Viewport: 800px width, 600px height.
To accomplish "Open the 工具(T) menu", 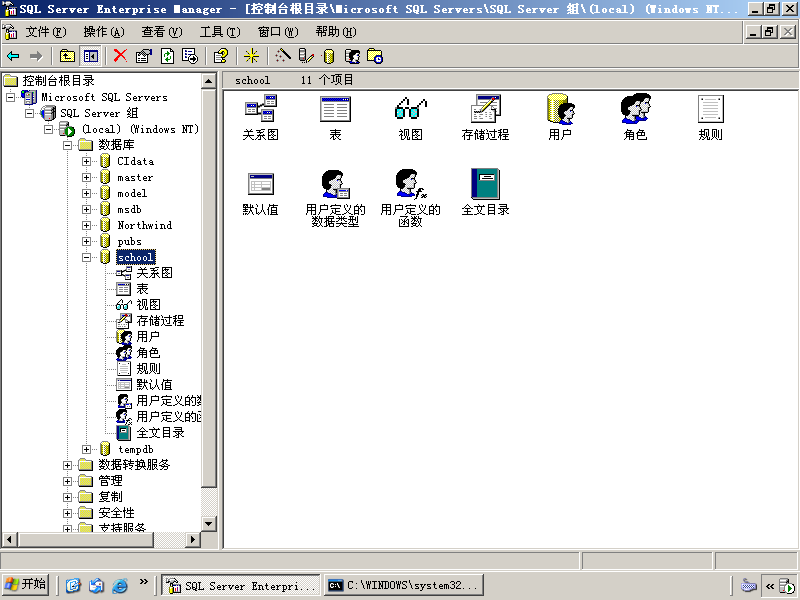I will coord(220,32).
